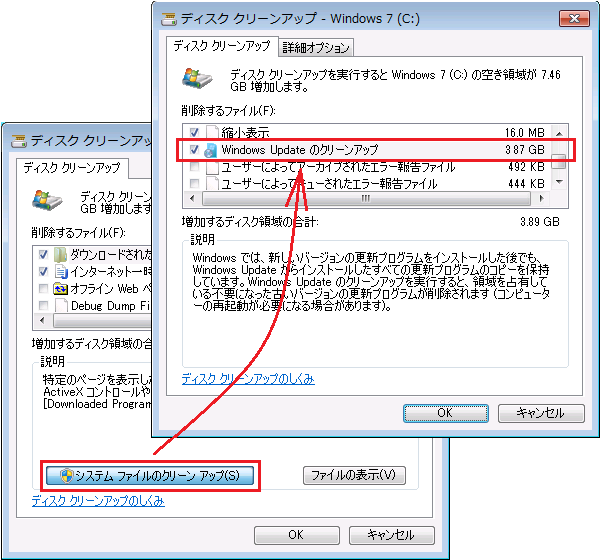Check the ユーザーによってキューされたエラー報告ファイル checkbox
The width and height of the screenshot is (600, 560).
coord(194,184)
